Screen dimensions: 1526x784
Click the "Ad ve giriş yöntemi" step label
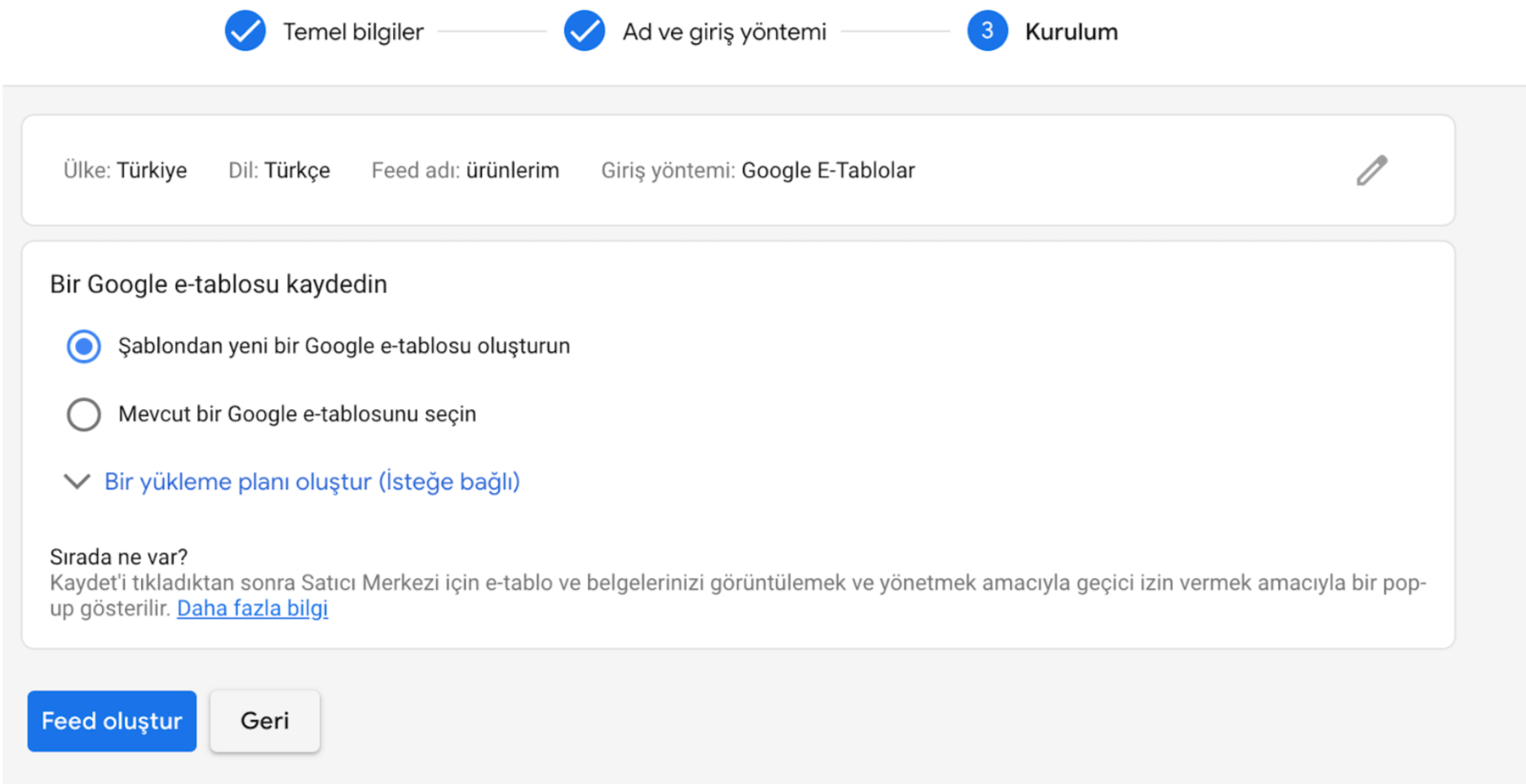click(722, 31)
